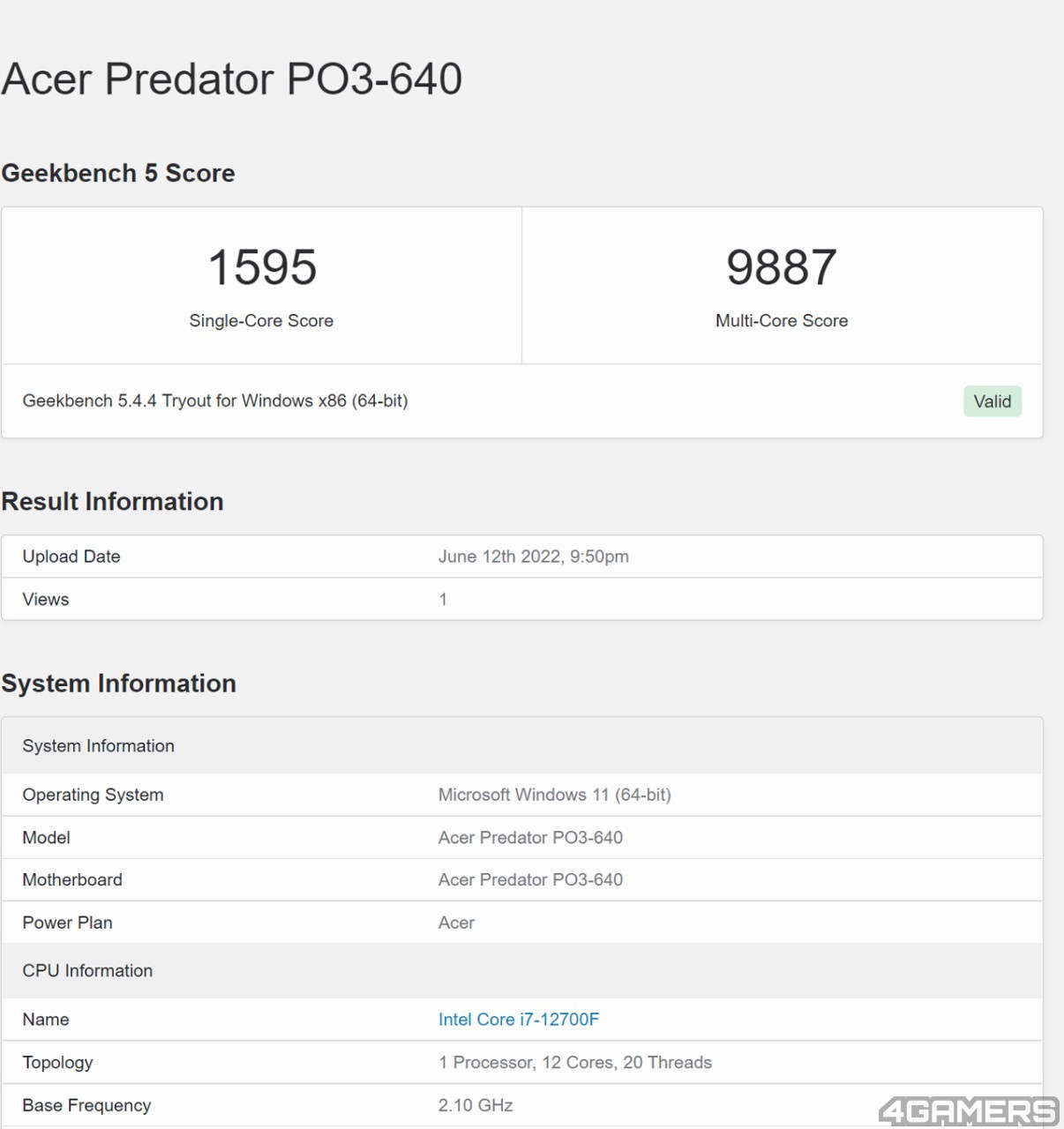Select 1 Processor, 12 Cores, 20 Threads
The height and width of the screenshot is (1129, 1064).
pyautogui.click(x=575, y=1063)
